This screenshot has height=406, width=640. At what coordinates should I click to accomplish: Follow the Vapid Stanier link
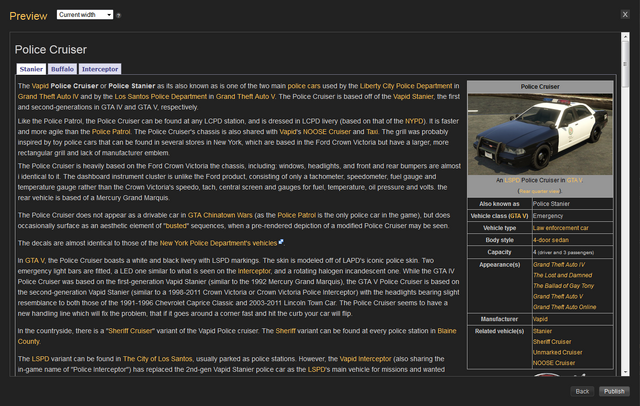click(413, 97)
